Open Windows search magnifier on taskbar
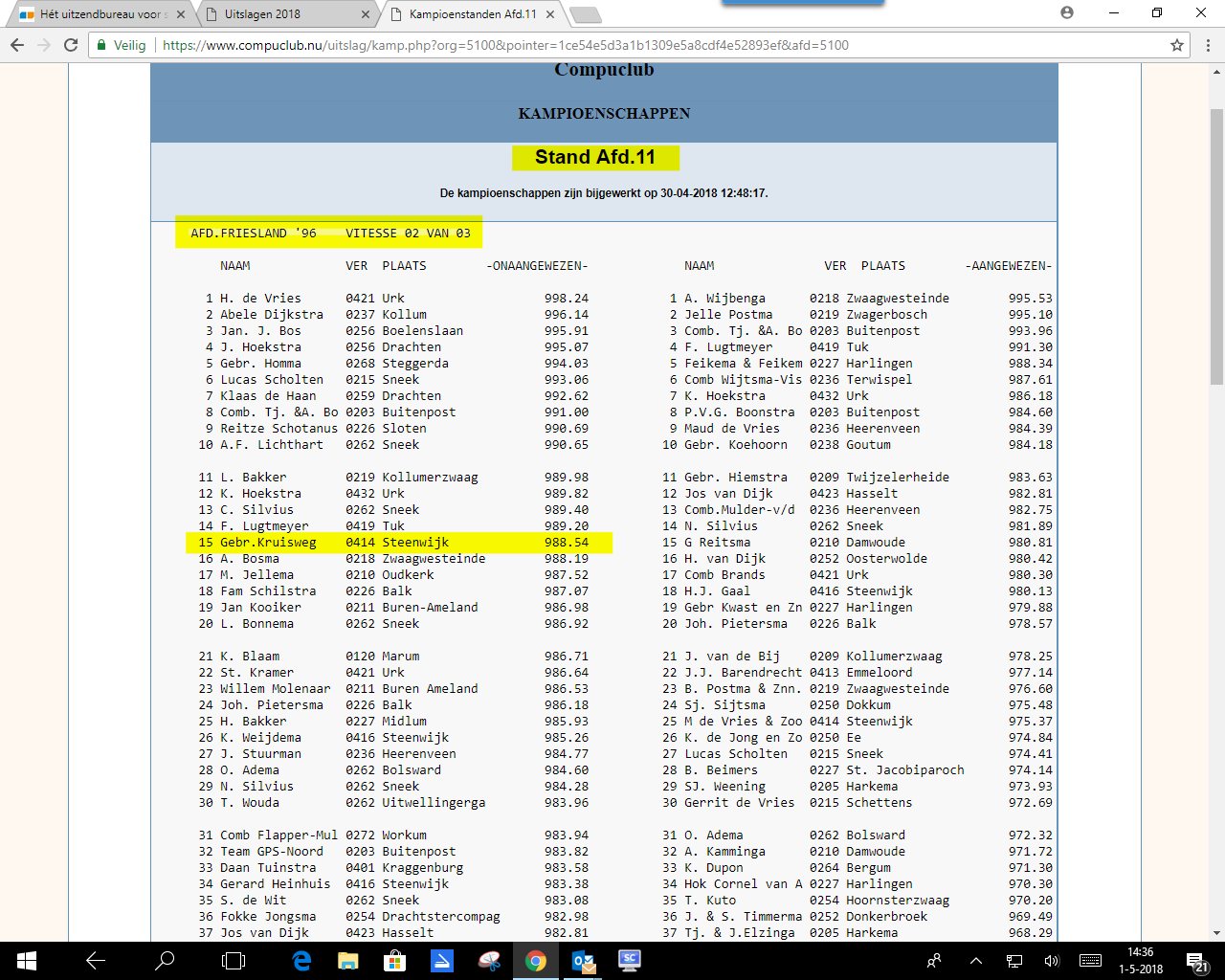This screenshot has width=1225, height=980. 165,961
